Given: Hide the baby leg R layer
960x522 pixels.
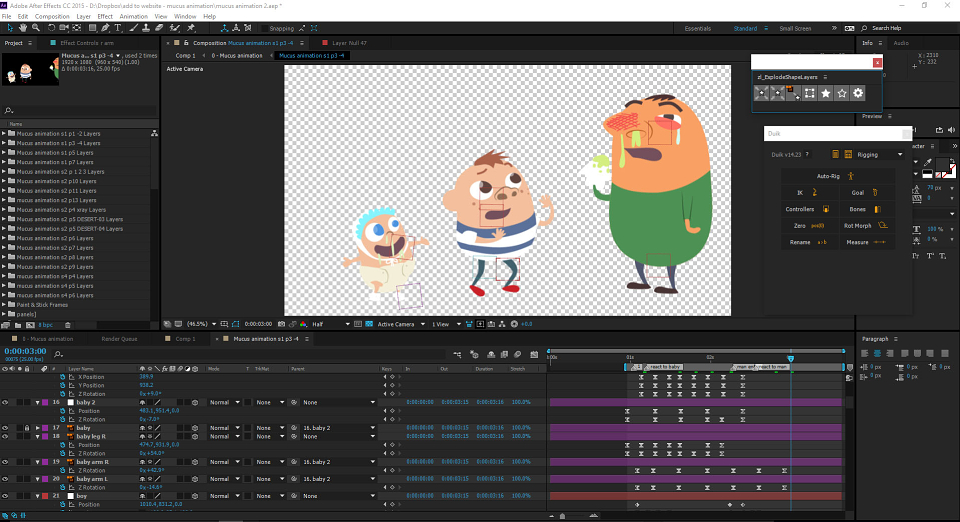Looking at the screenshot, I should click(5, 436).
